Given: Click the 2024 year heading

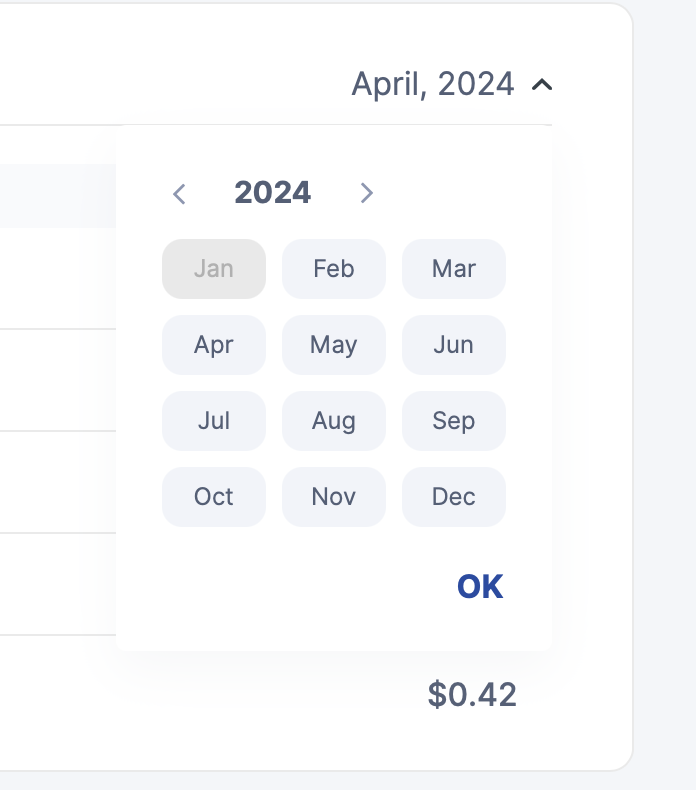Looking at the screenshot, I should [272, 192].
